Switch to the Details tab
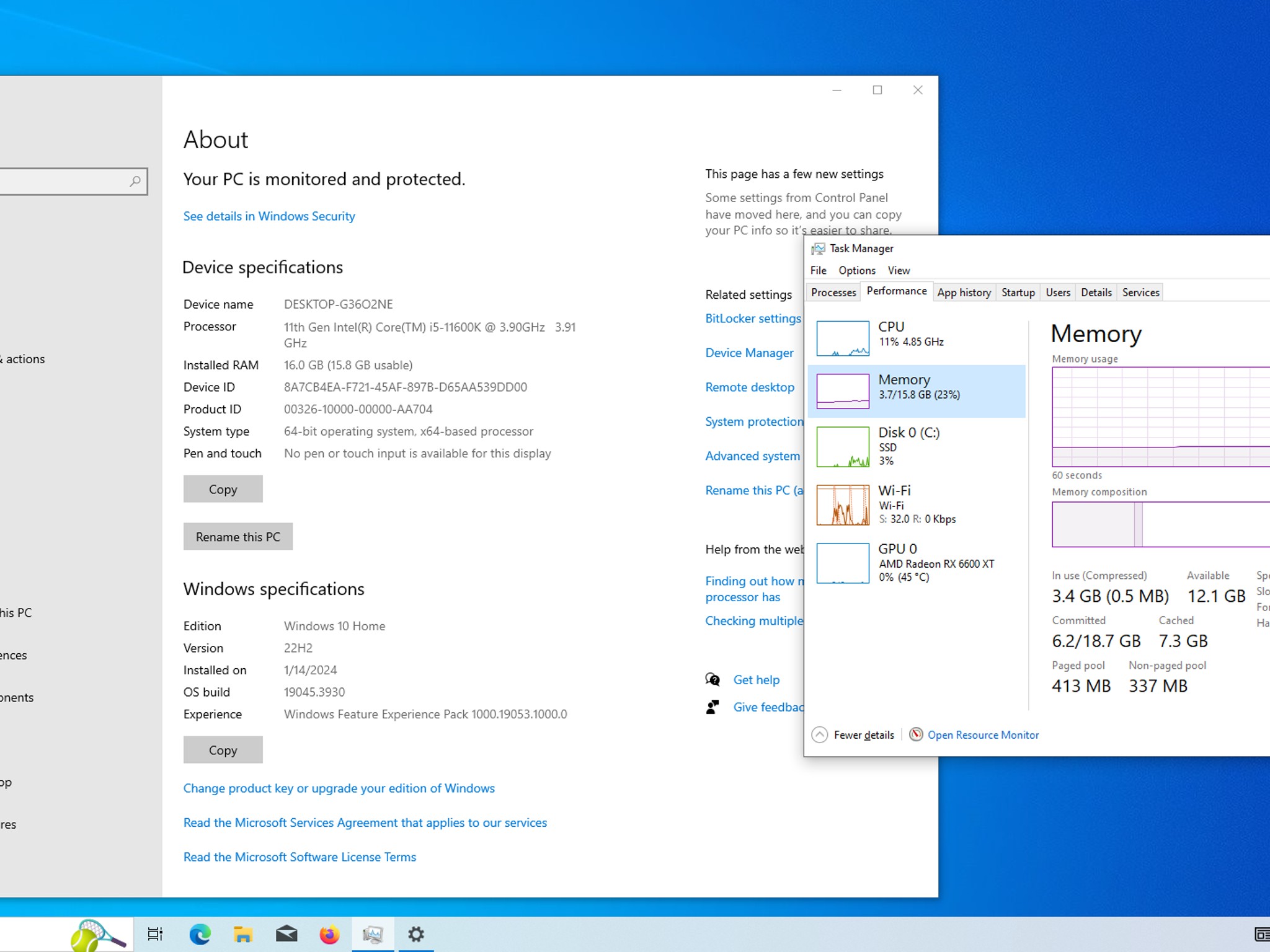The image size is (1270, 952). tap(1096, 293)
